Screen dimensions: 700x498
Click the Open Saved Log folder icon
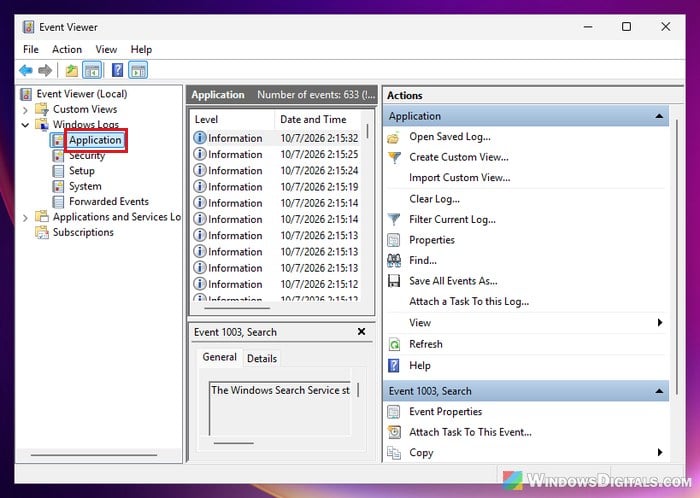pyautogui.click(x=394, y=137)
